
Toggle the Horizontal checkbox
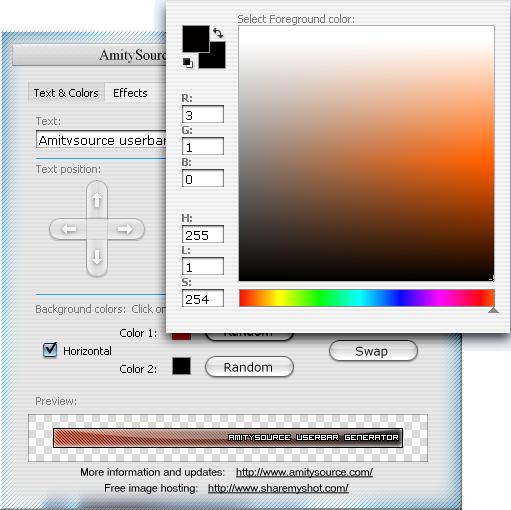tap(50, 350)
